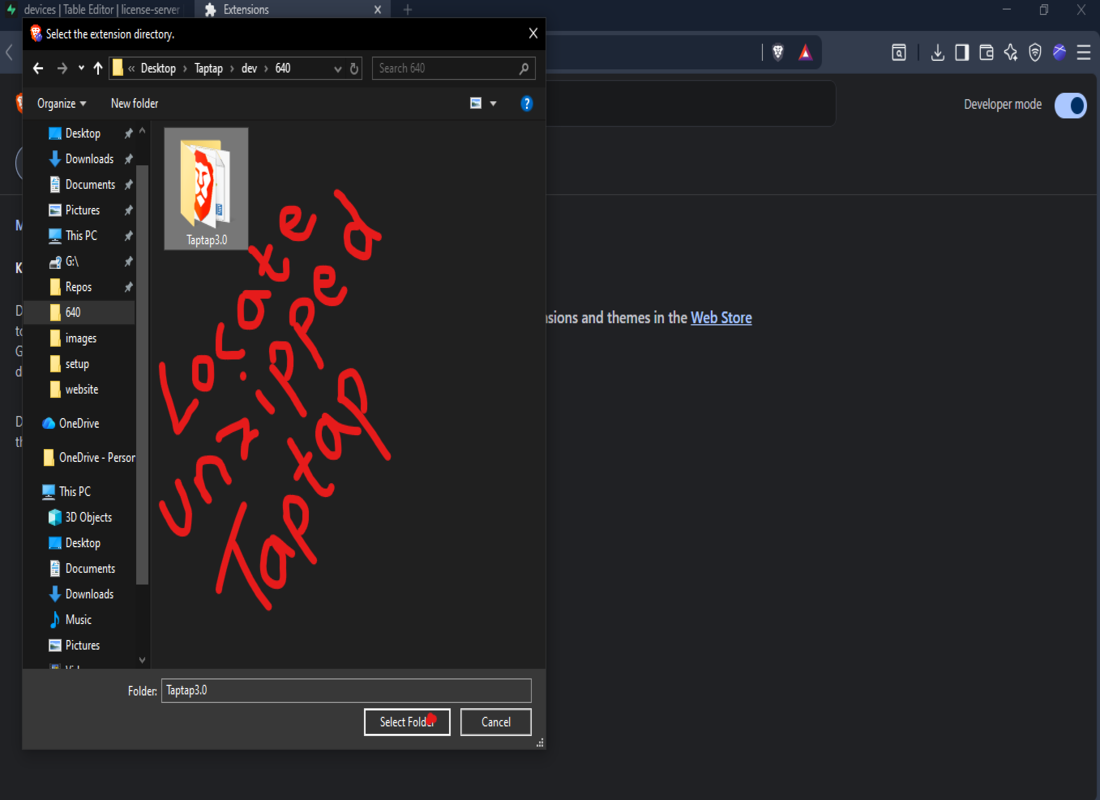Close the Select extension directory dialog
This screenshot has width=1100, height=800.
(x=533, y=33)
